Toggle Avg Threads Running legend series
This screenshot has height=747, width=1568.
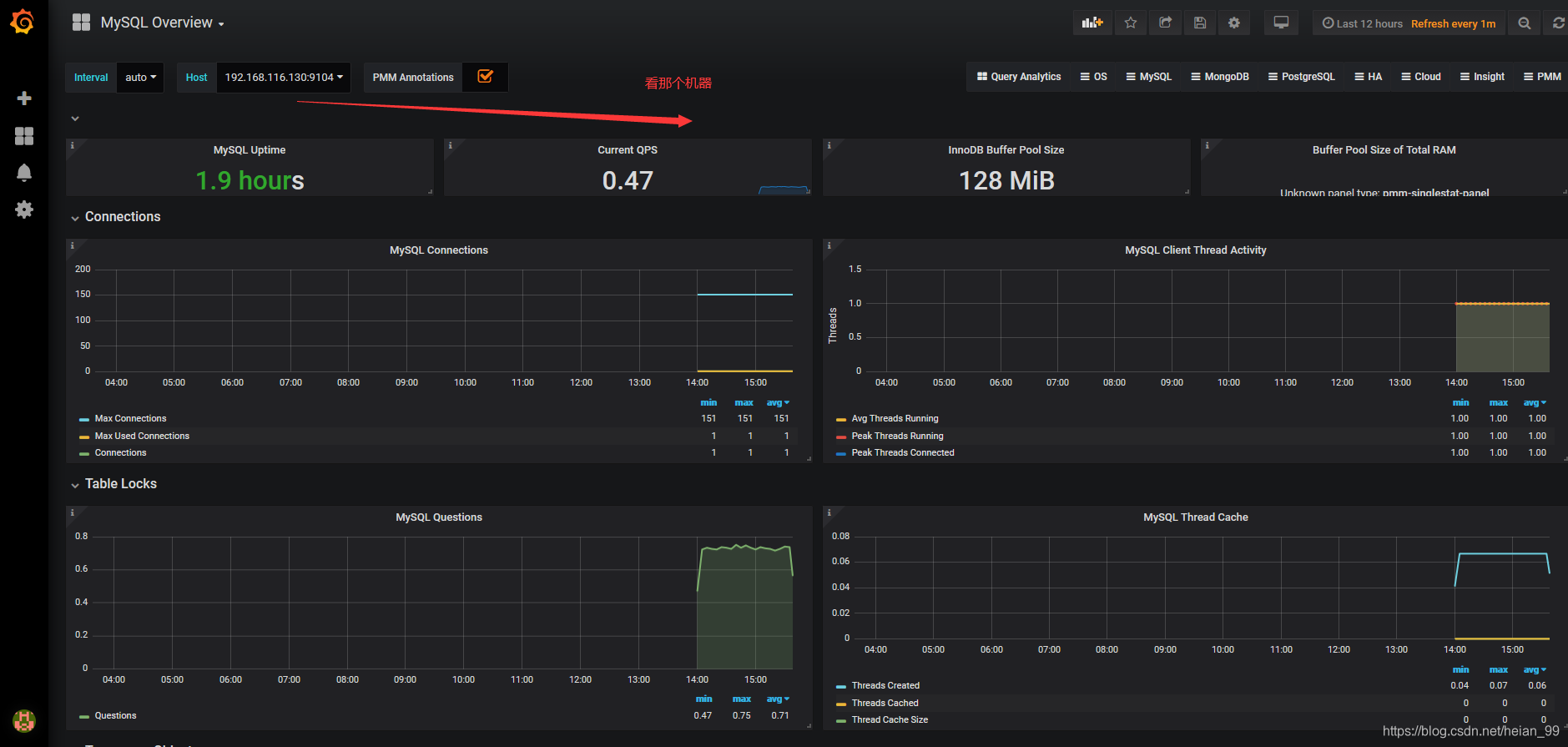tap(895, 418)
